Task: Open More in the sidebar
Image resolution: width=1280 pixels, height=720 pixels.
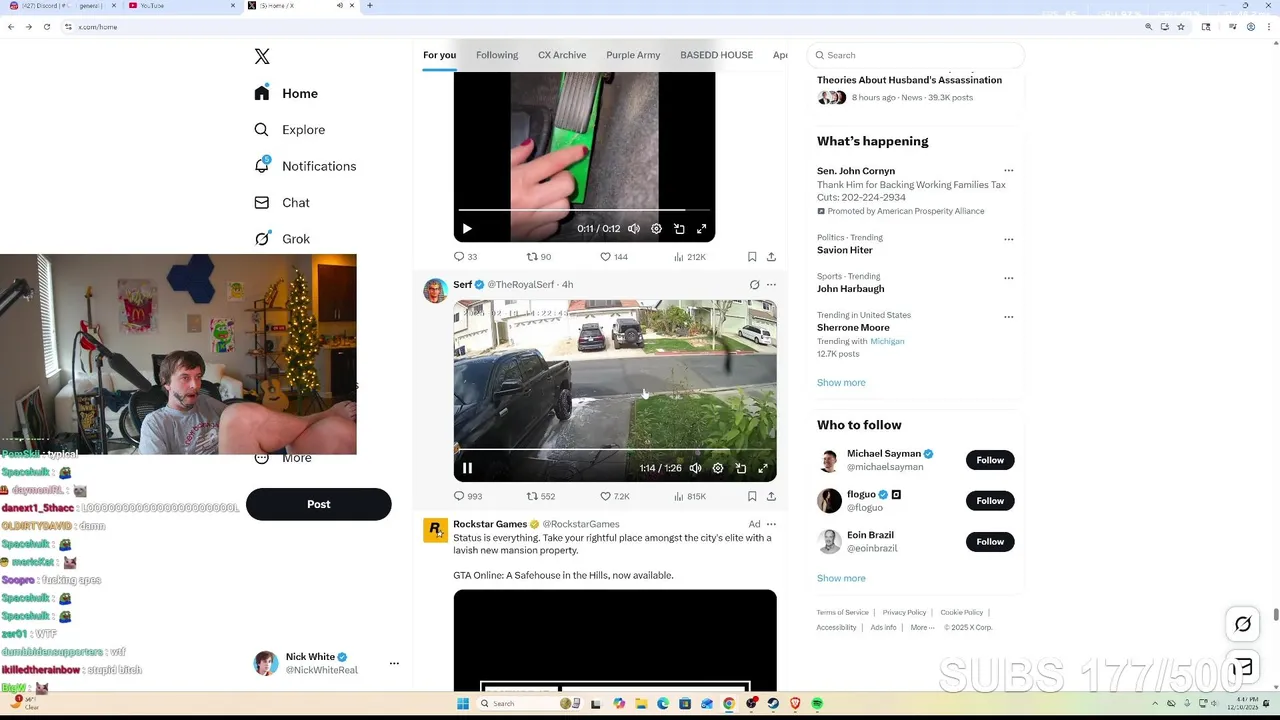Action: tap(283, 458)
